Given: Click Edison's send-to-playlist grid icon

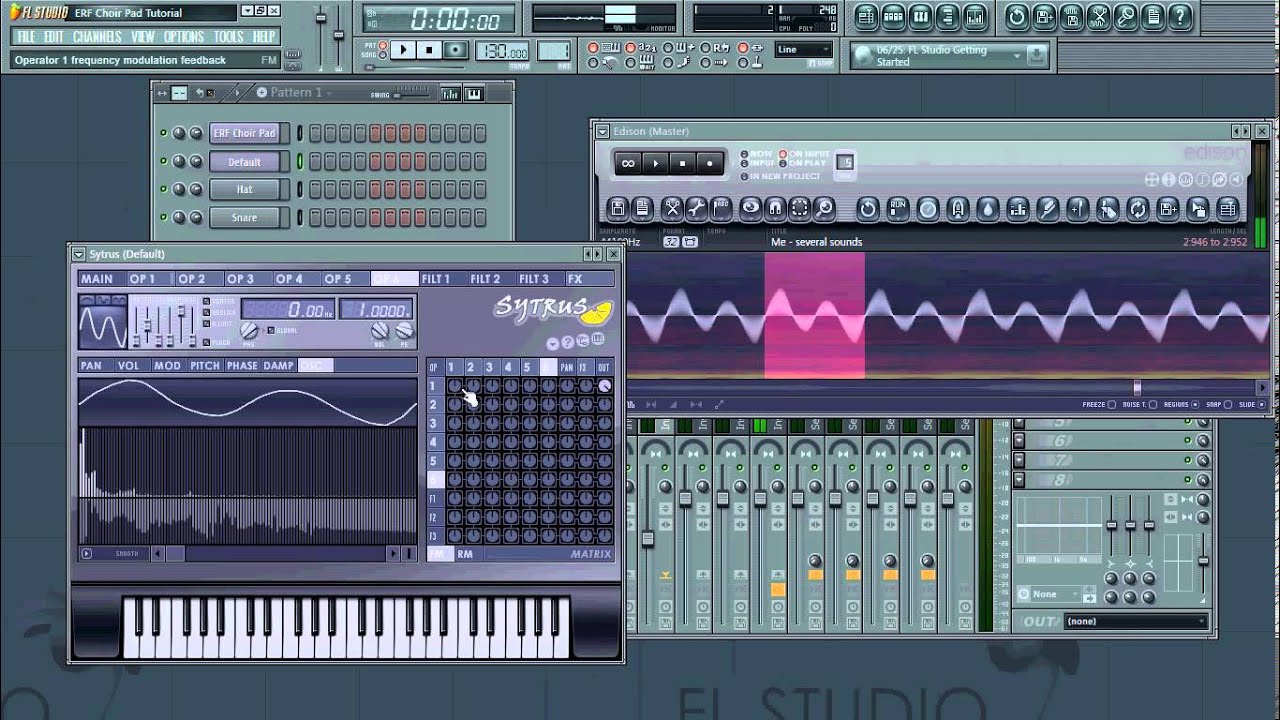Looking at the screenshot, I should [1228, 208].
